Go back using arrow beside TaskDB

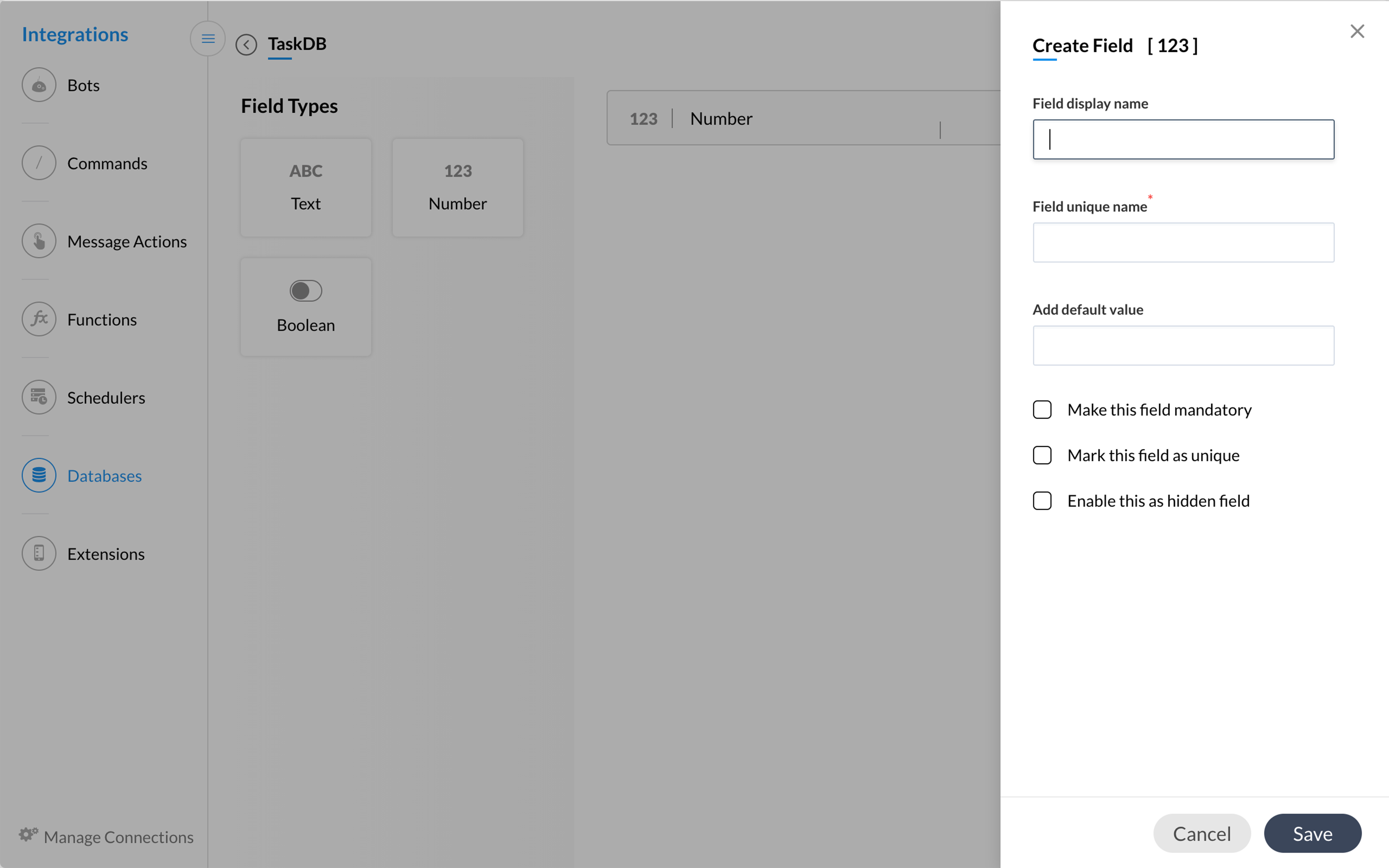246,44
